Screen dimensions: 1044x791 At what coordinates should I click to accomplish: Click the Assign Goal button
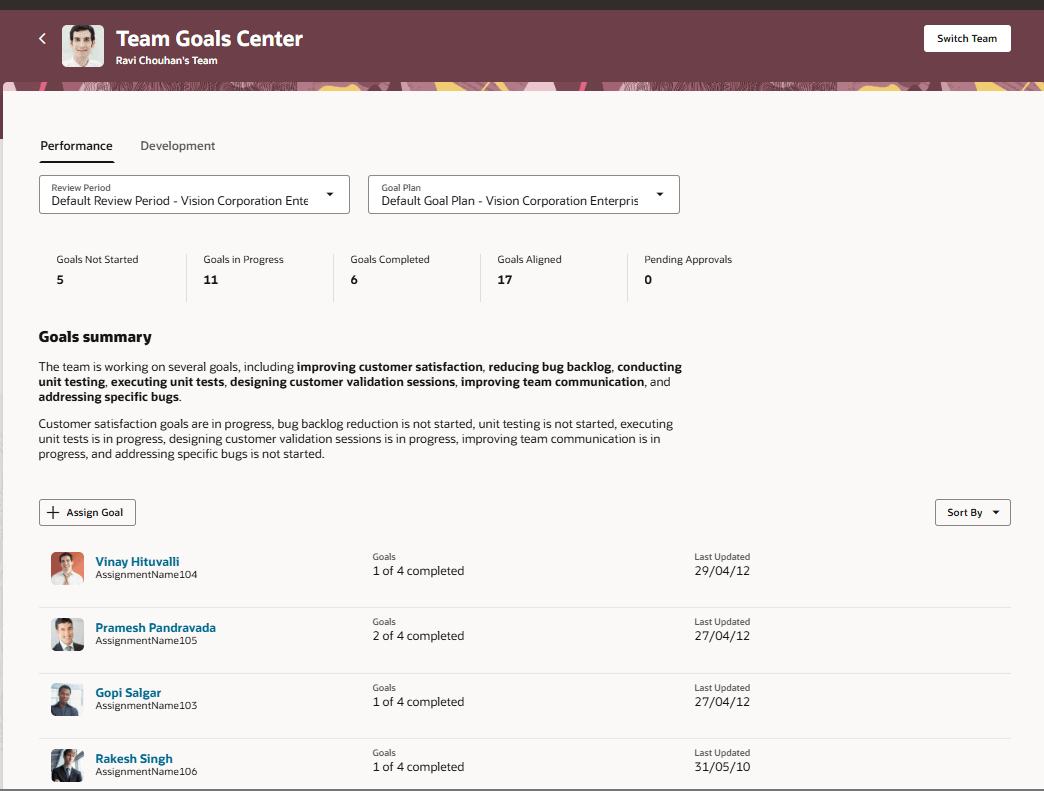tap(87, 512)
